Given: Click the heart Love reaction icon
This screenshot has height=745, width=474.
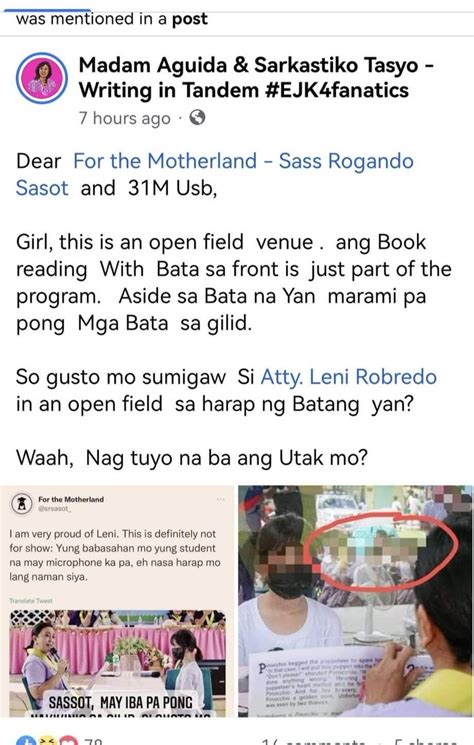Looking at the screenshot, I should [x=66, y=741].
